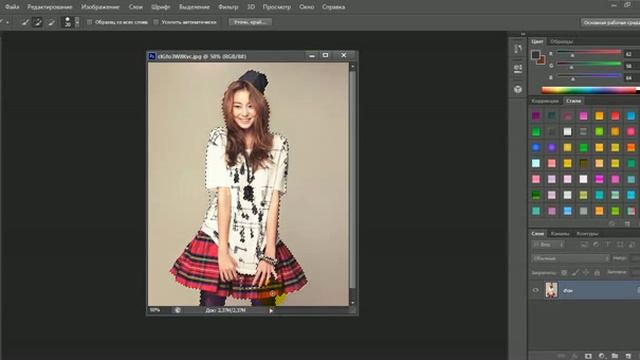This screenshot has height=360, width=640.
Task: Open the Шрифт menu
Action: pyautogui.click(x=160, y=7)
